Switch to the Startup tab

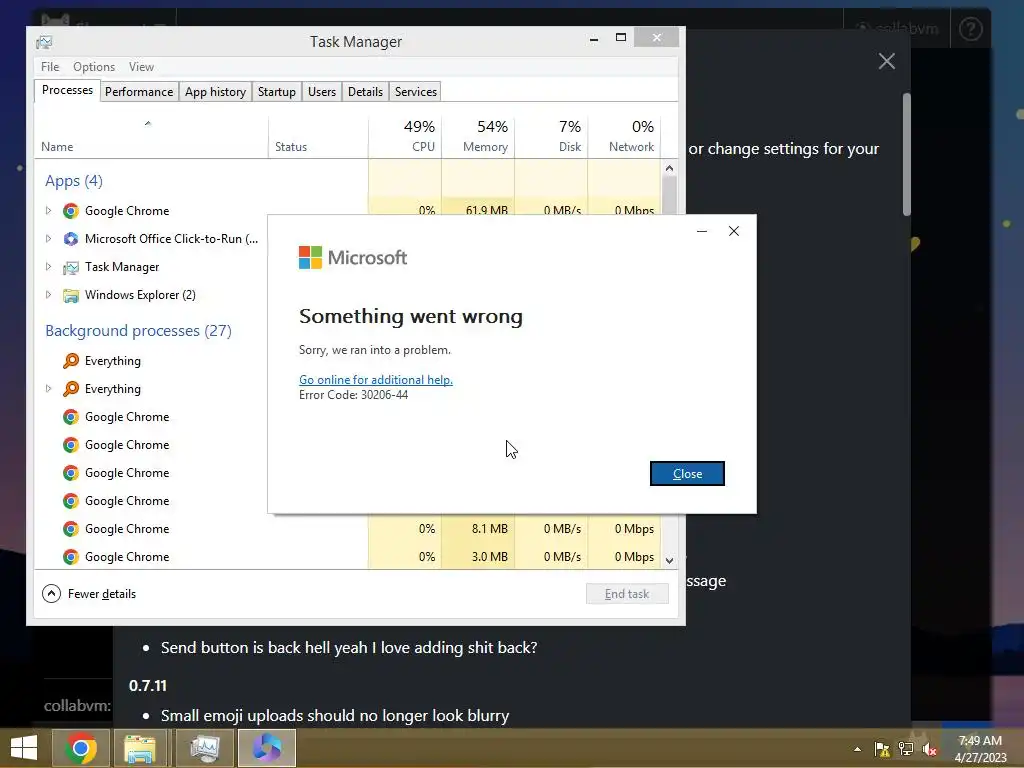click(x=277, y=92)
